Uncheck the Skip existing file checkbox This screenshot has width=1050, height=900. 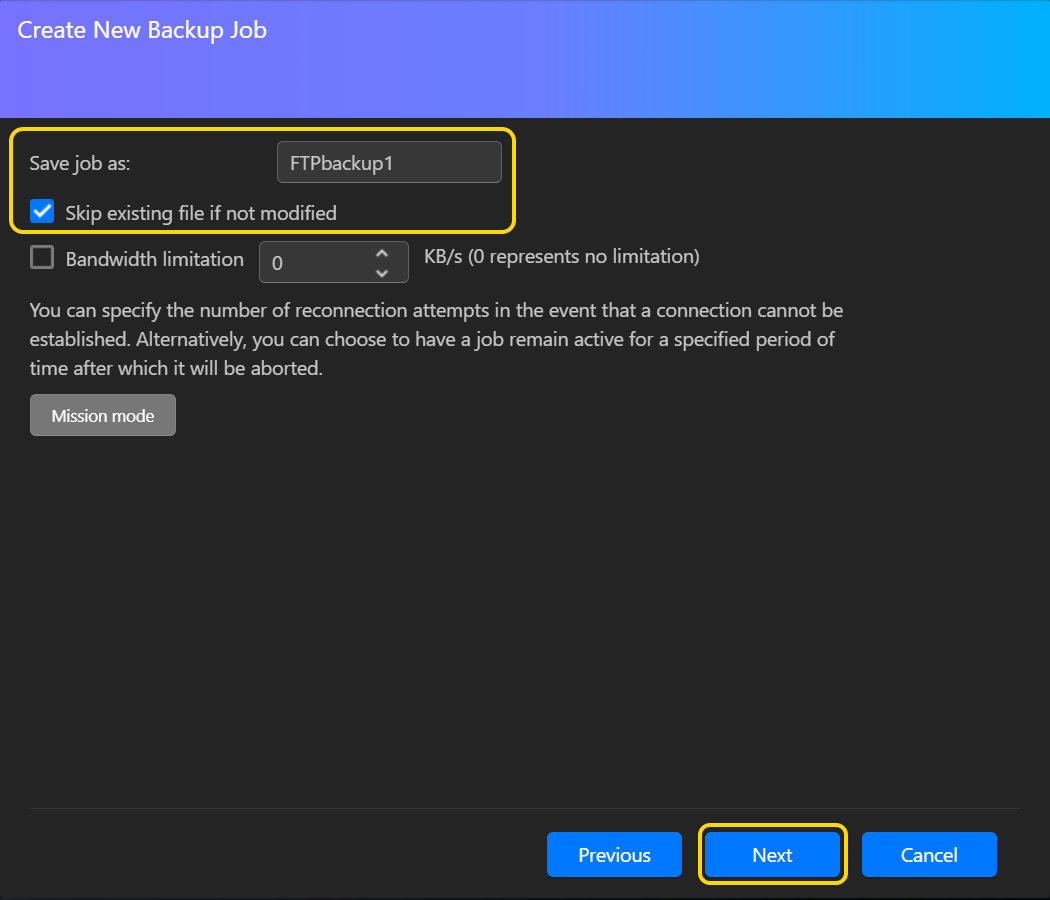click(x=42, y=211)
